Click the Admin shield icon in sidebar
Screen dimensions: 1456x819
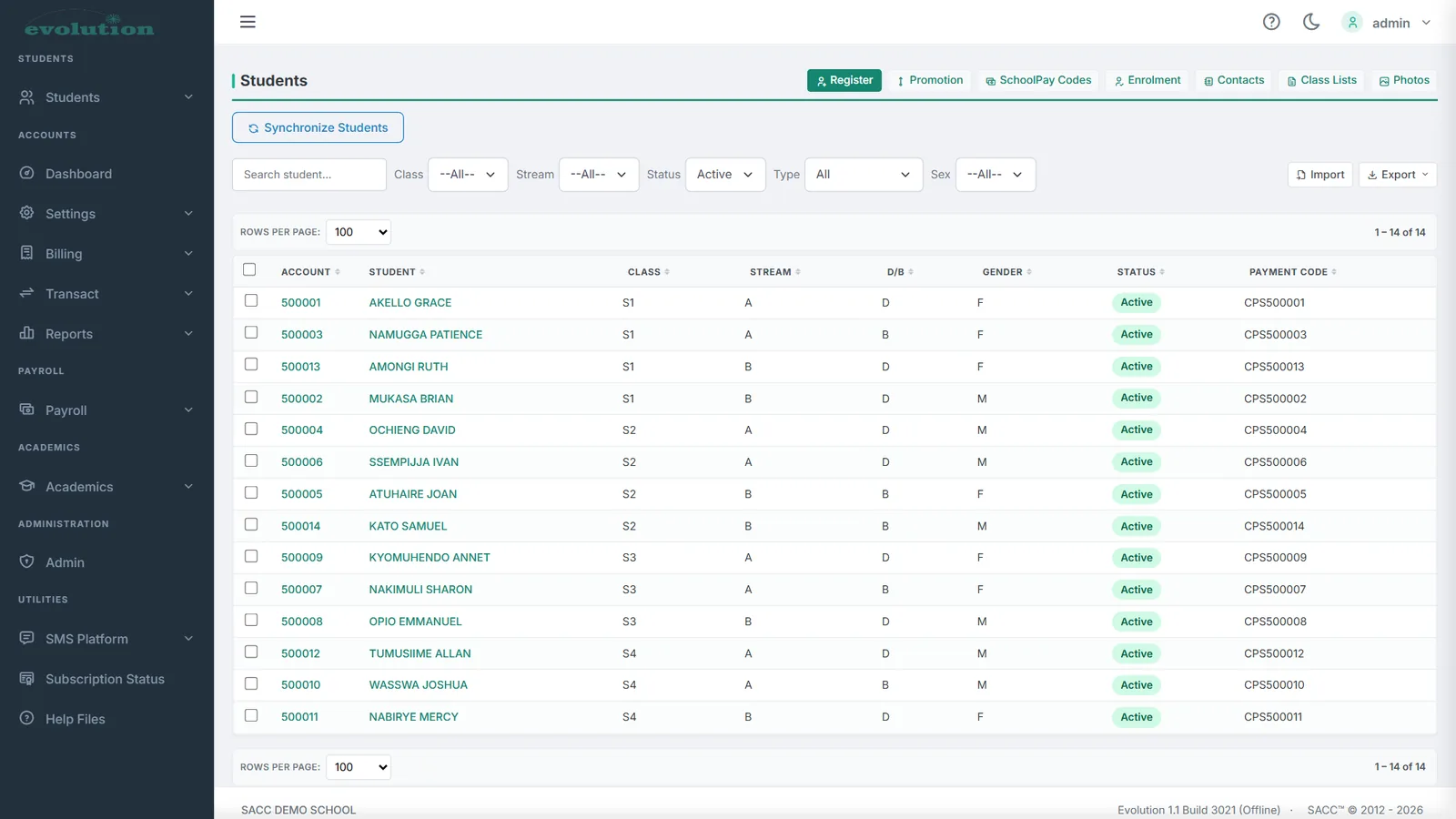click(27, 561)
